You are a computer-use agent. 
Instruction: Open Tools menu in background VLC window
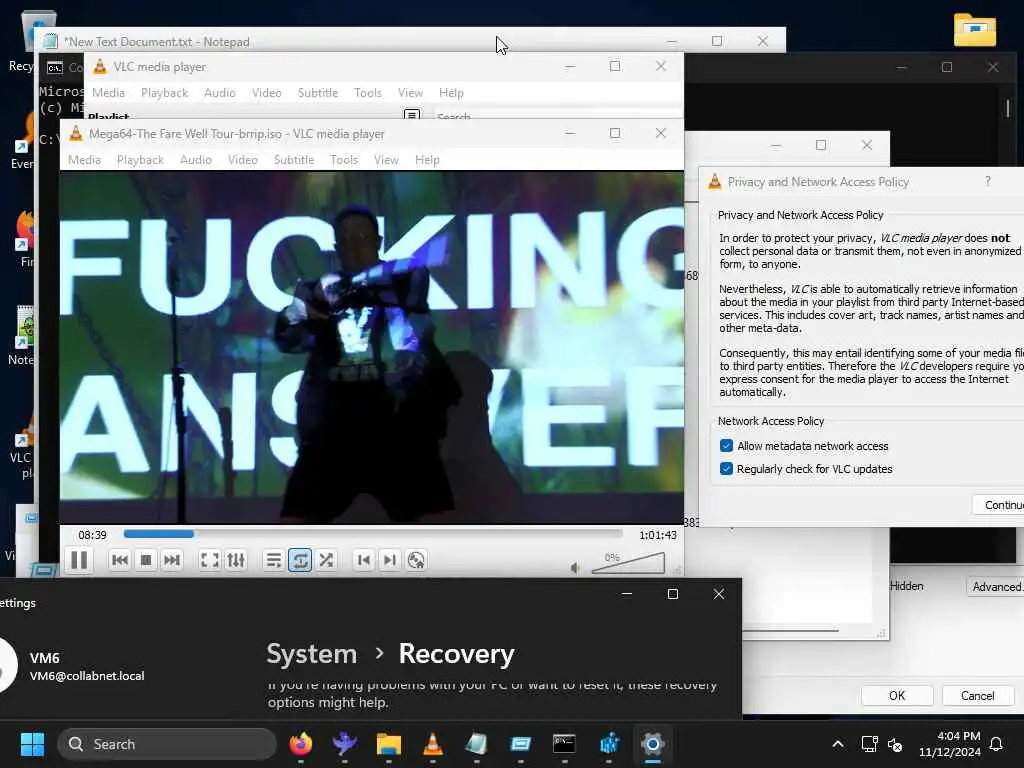(368, 93)
